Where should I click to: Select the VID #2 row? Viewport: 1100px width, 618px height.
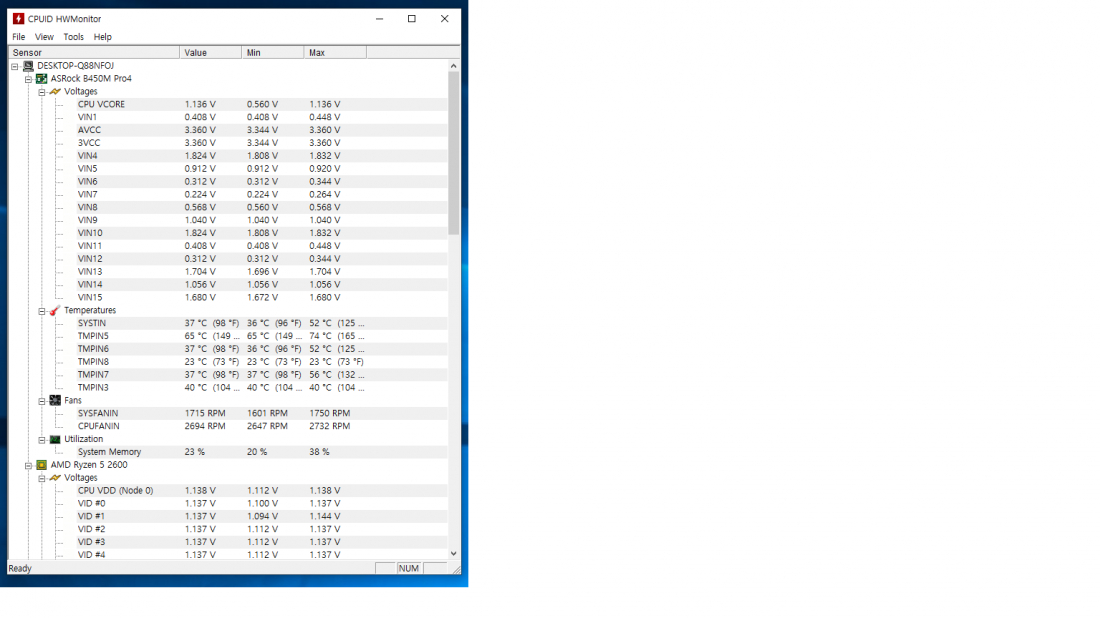262,530
